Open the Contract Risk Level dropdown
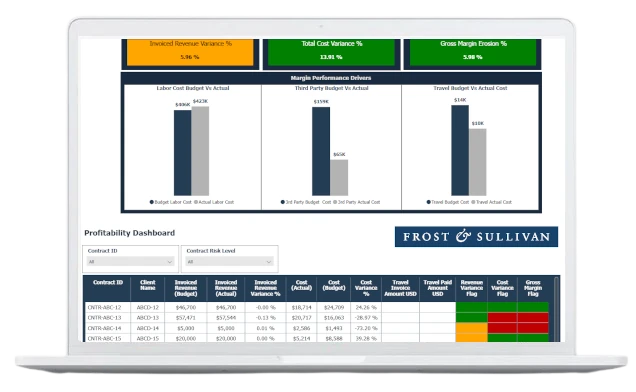The width and height of the screenshot is (636, 392). [x=230, y=262]
